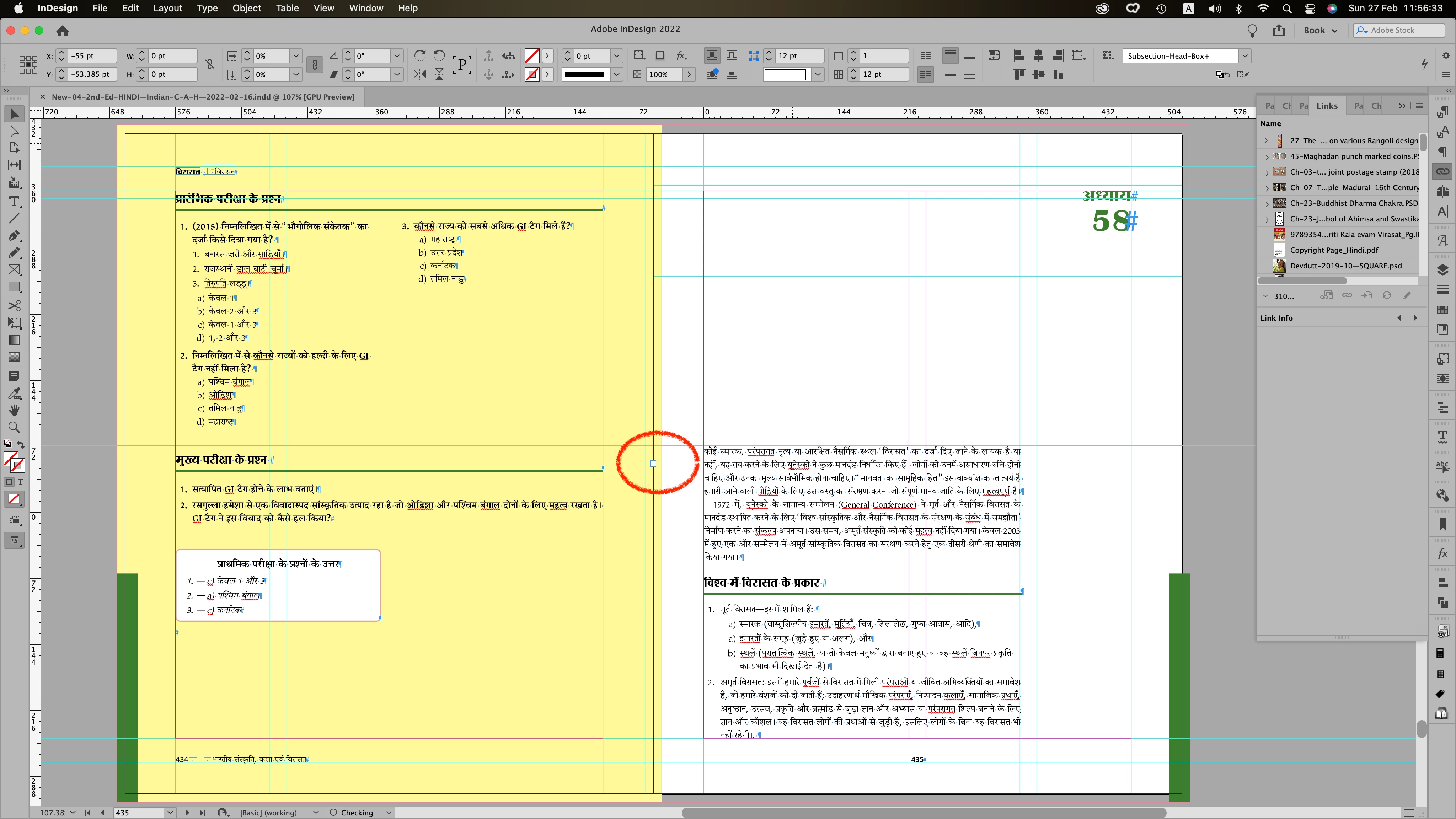
Task: Toggle formatting affects text button
Action: pos(20,482)
